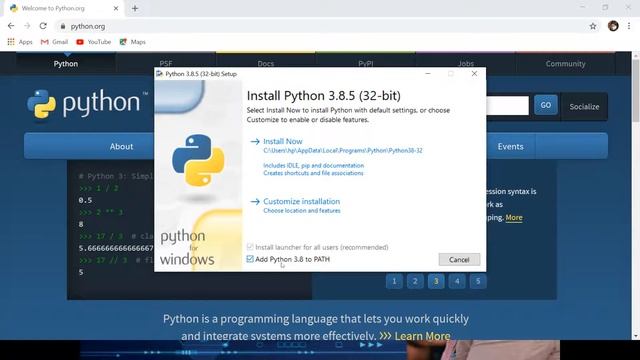Go to slide 5 in the carousel

[x=478, y=281]
